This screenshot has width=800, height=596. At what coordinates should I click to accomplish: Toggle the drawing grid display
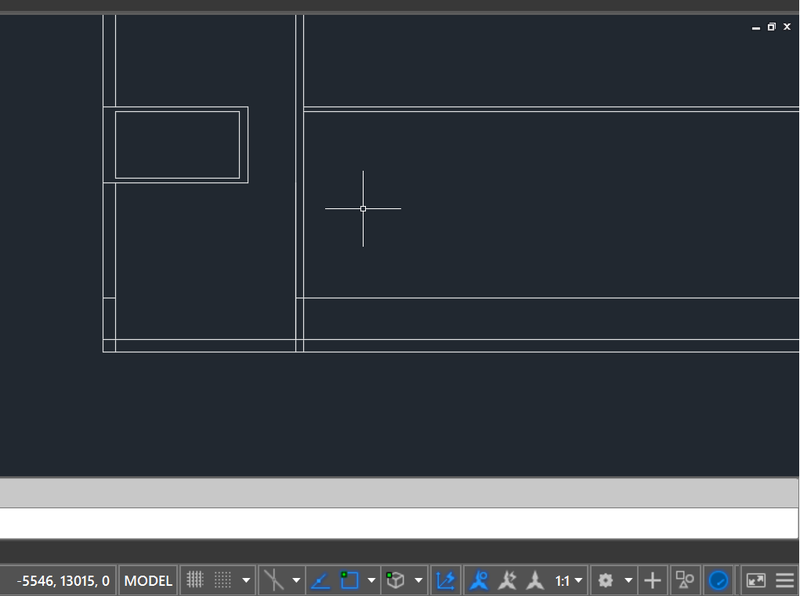coord(196,580)
